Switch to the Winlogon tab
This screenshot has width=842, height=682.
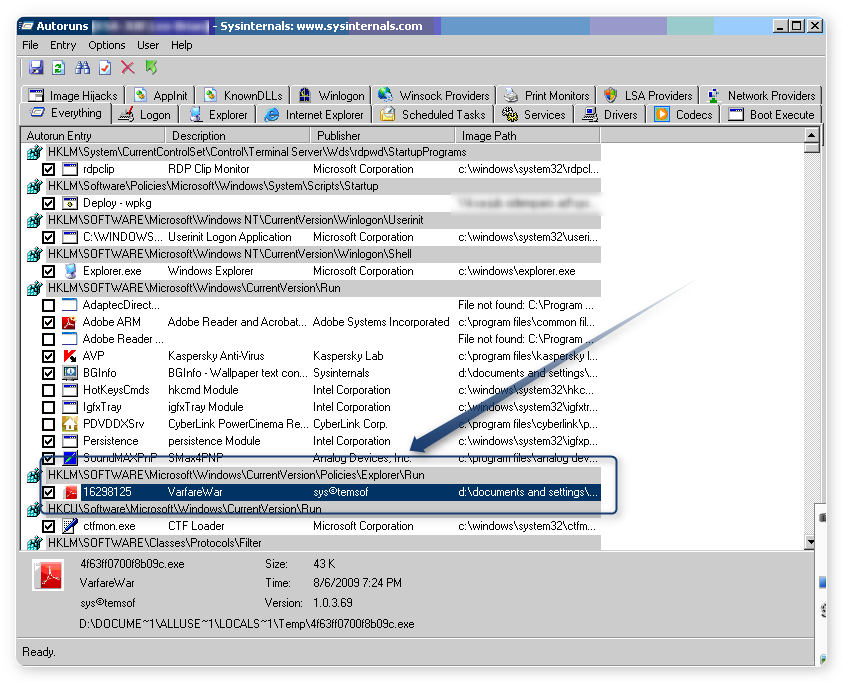pos(331,96)
